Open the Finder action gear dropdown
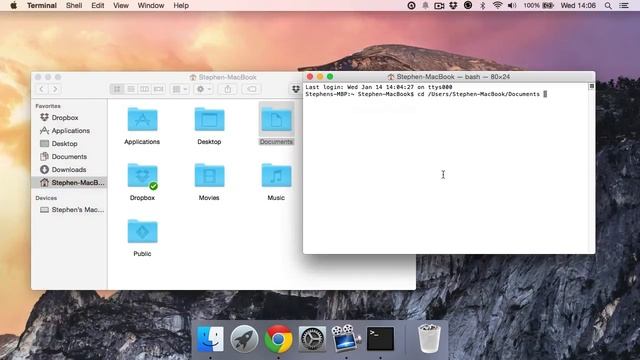640x360 pixels. (203, 89)
